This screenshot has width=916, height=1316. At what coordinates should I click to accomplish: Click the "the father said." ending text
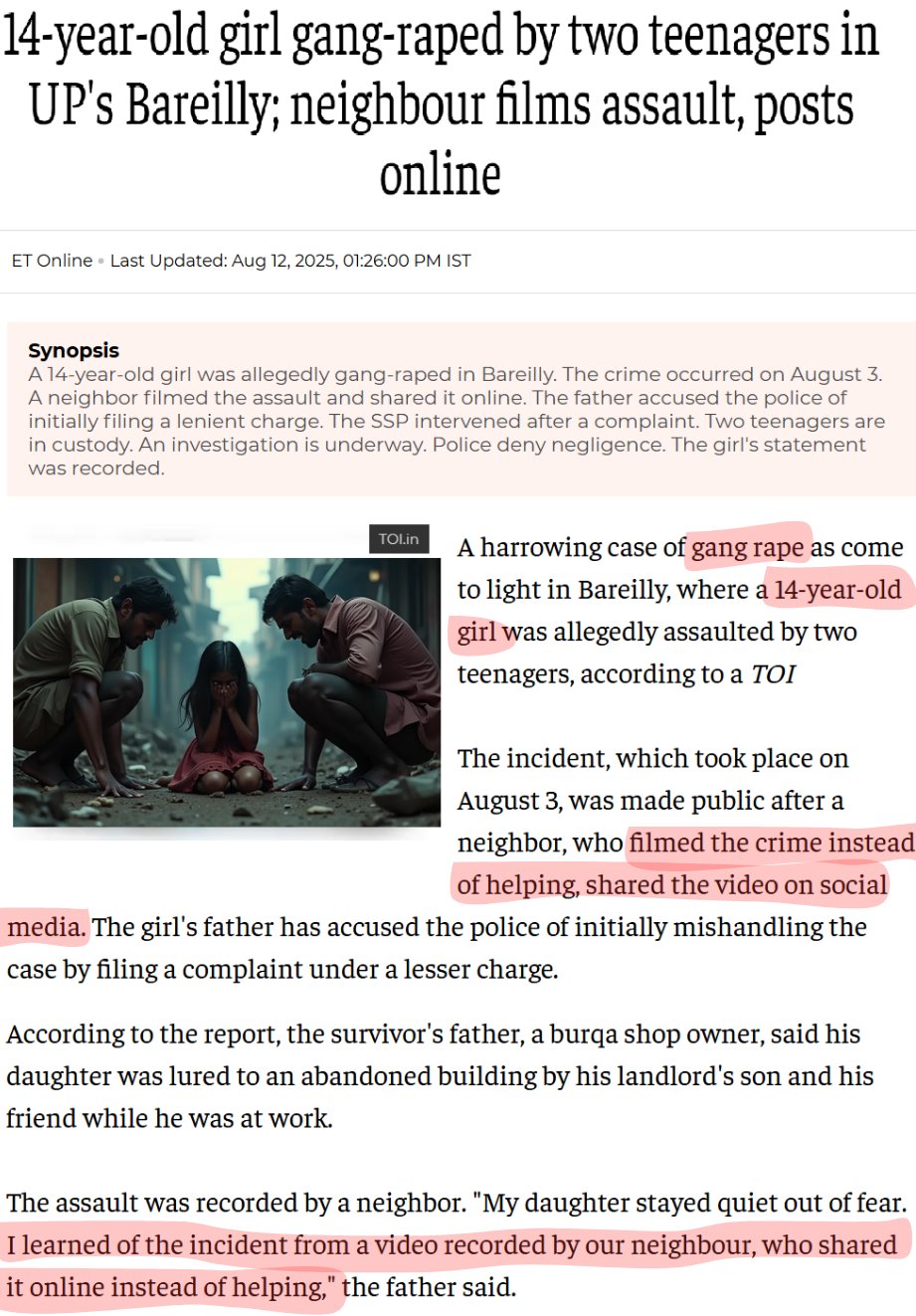pos(429,1287)
